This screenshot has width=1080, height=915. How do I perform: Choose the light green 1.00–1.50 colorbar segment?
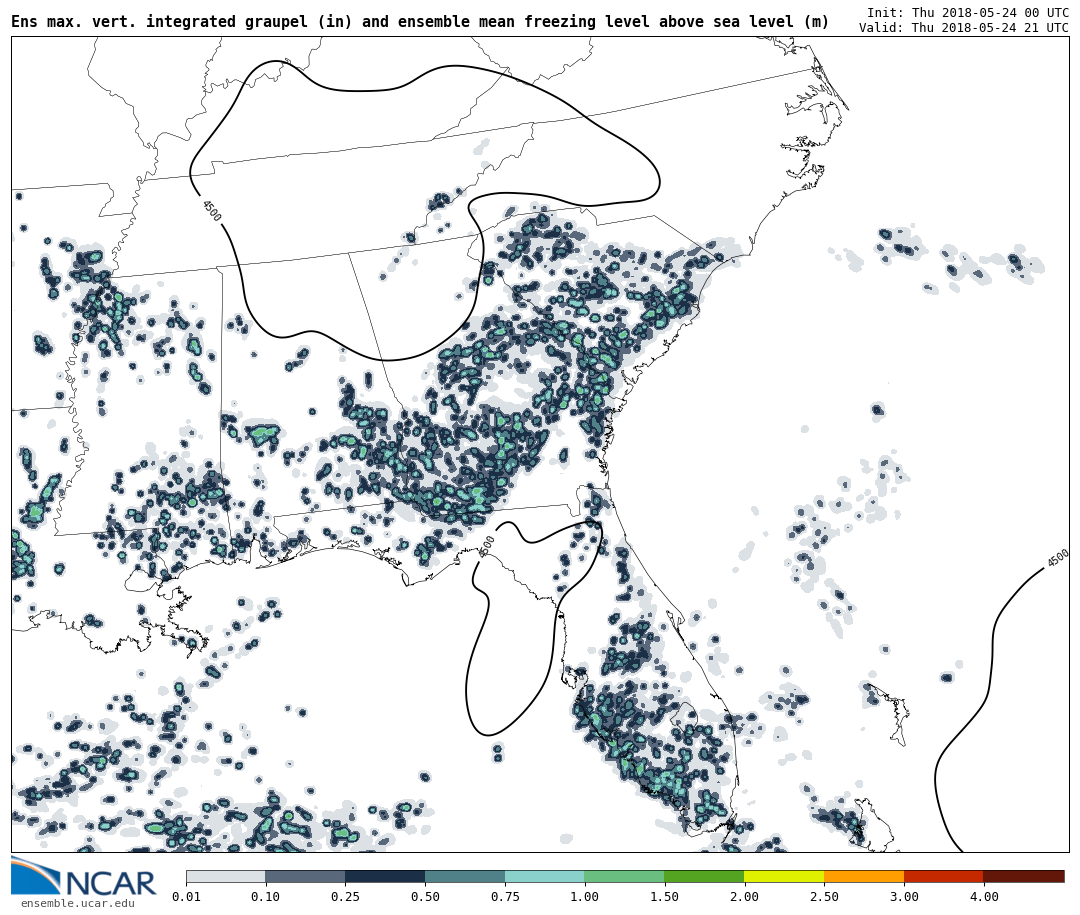point(624,876)
